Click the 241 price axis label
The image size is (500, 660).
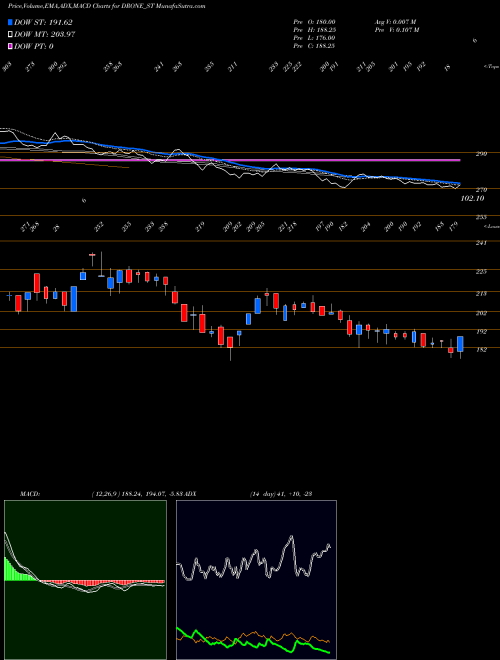[481, 242]
